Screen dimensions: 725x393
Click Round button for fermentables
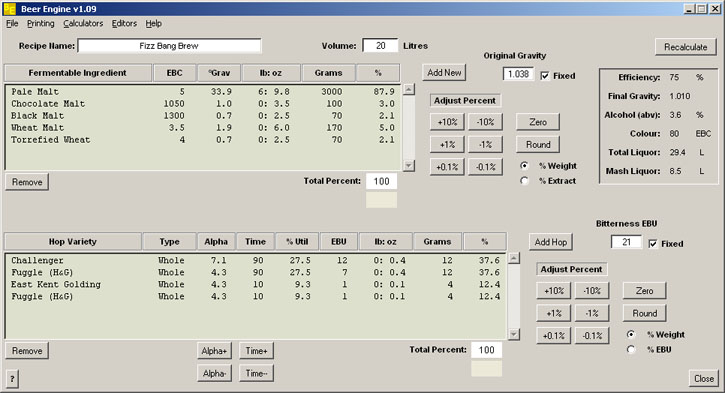538,145
